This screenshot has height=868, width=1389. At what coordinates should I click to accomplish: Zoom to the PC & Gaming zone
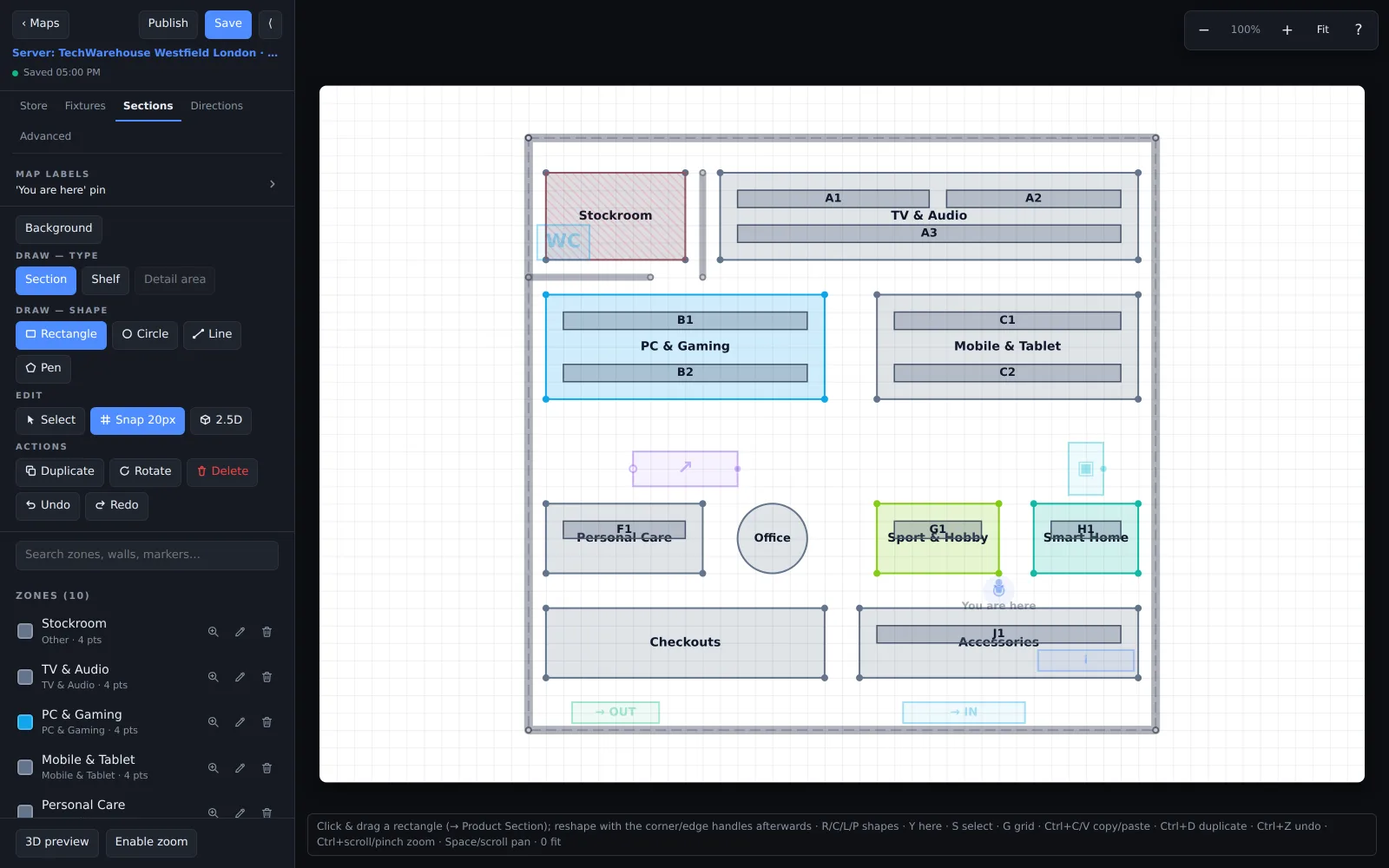(213, 722)
